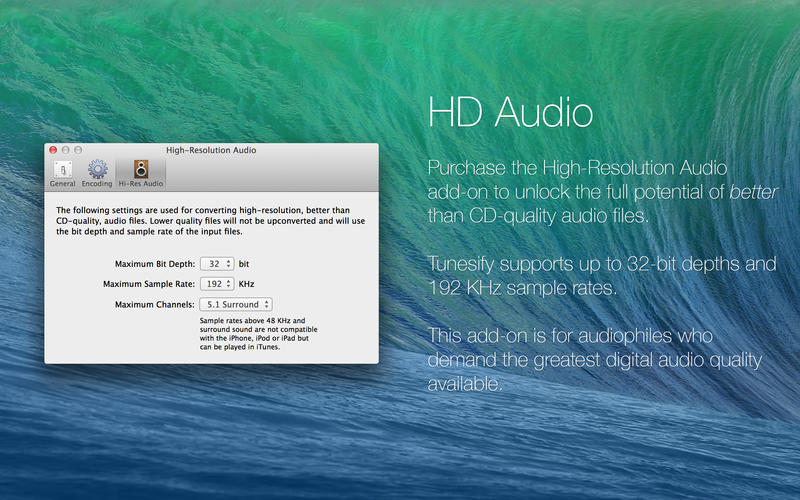The image size is (800, 500).
Task: Click the 'Purchase the High-Resolution Audio' paragraph
Action: (603, 192)
